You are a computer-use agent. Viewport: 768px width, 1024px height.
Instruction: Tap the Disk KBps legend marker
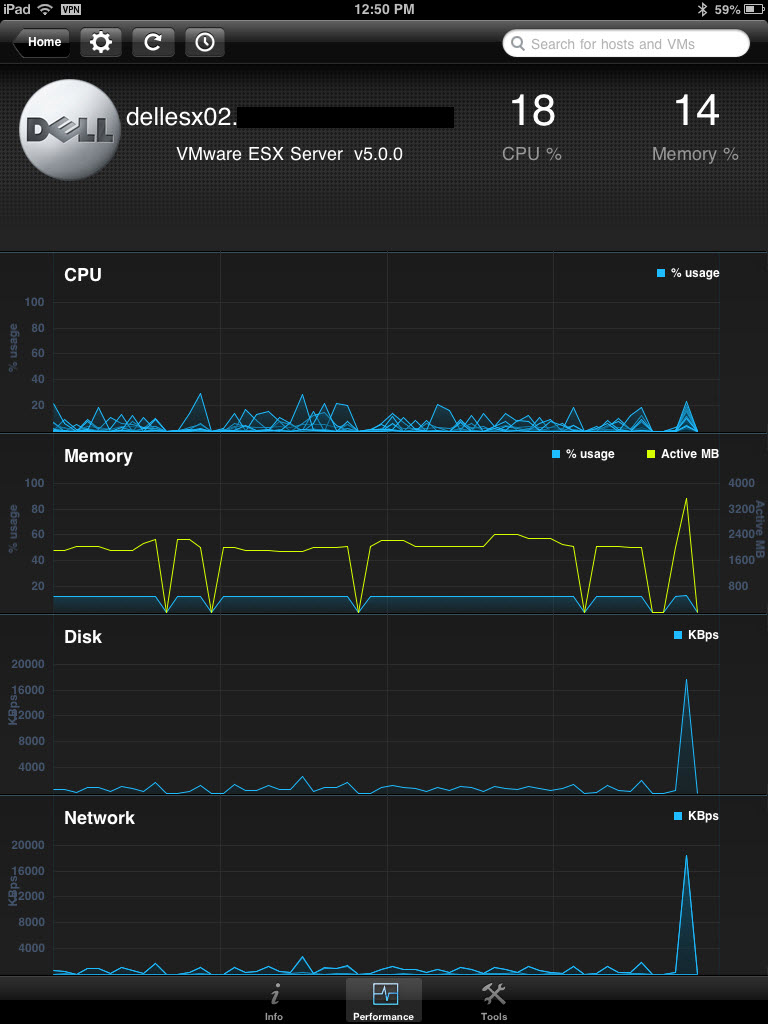coord(678,635)
